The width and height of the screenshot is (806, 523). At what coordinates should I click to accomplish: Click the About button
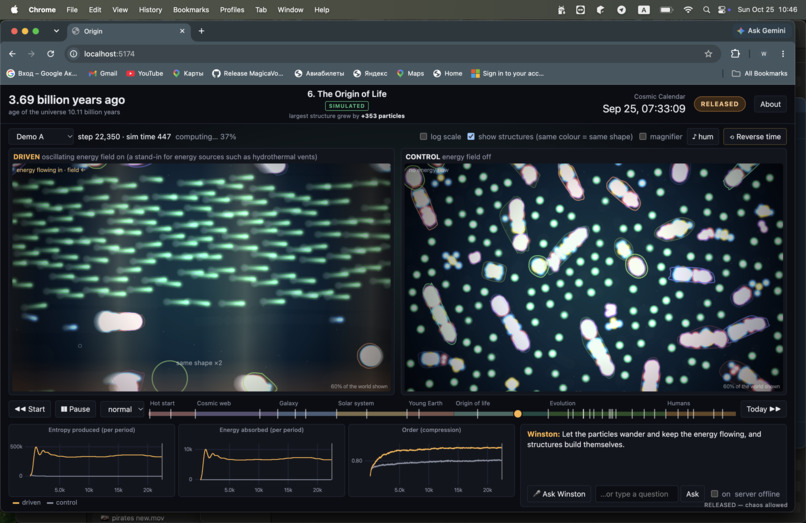770,104
